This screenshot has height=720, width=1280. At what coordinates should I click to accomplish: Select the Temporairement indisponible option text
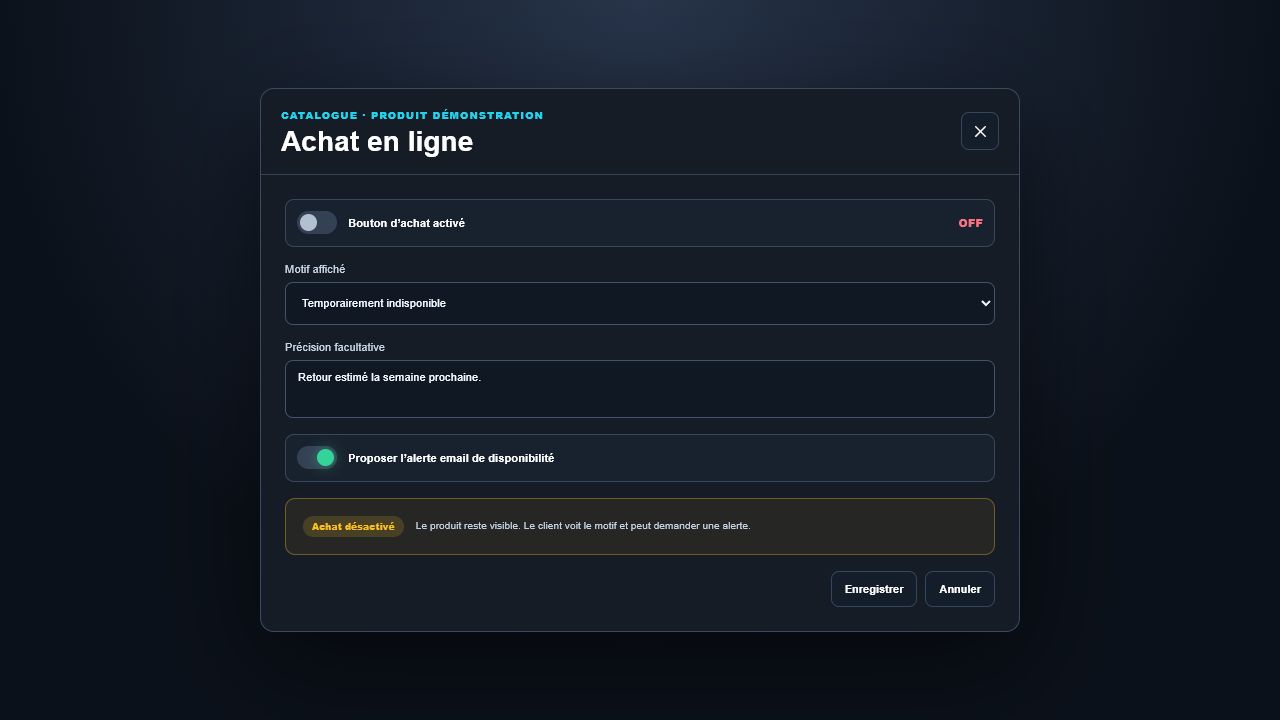[x=374, y=303]
